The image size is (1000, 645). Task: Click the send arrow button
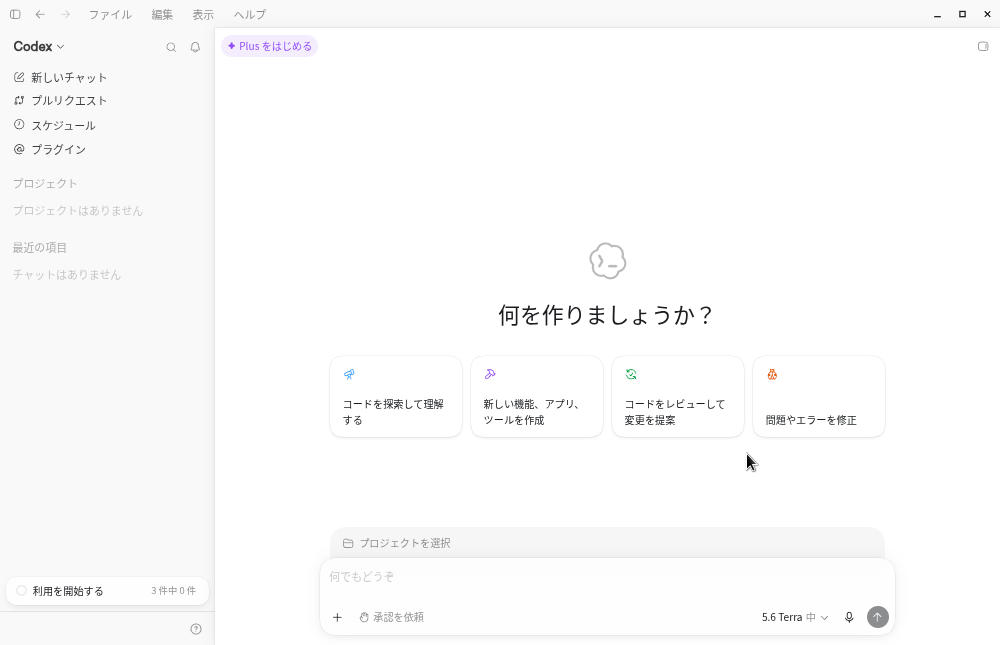(878, 617)
